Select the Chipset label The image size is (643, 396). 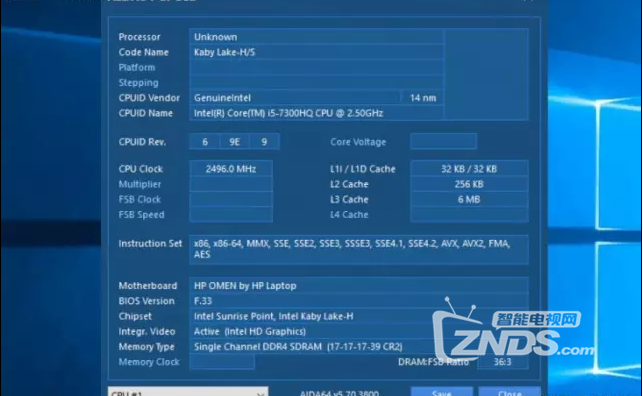(135, 316)
